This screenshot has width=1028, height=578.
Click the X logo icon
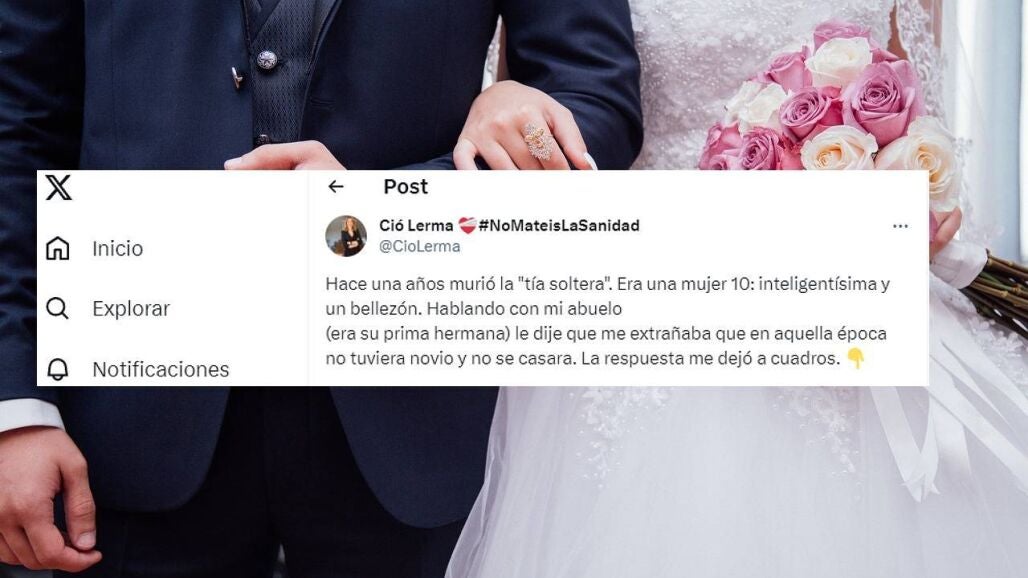coord(58,187)
